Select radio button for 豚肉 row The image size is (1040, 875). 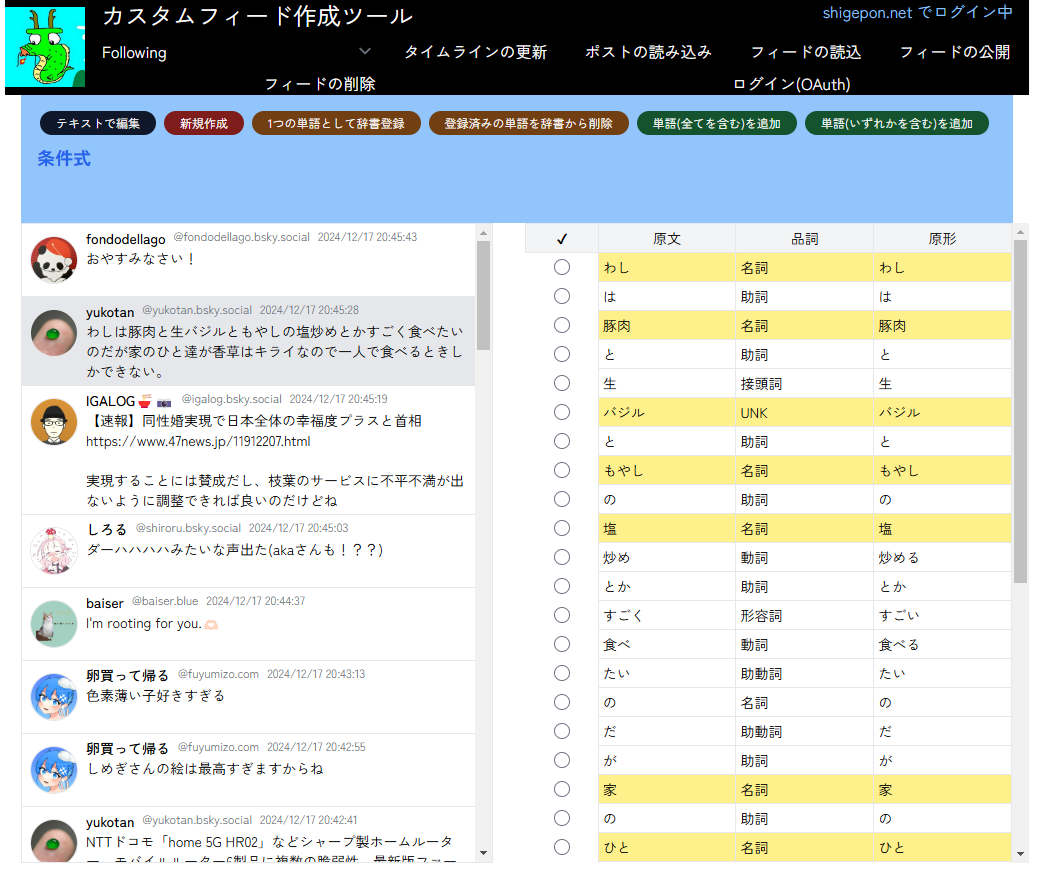coord(562,325)
